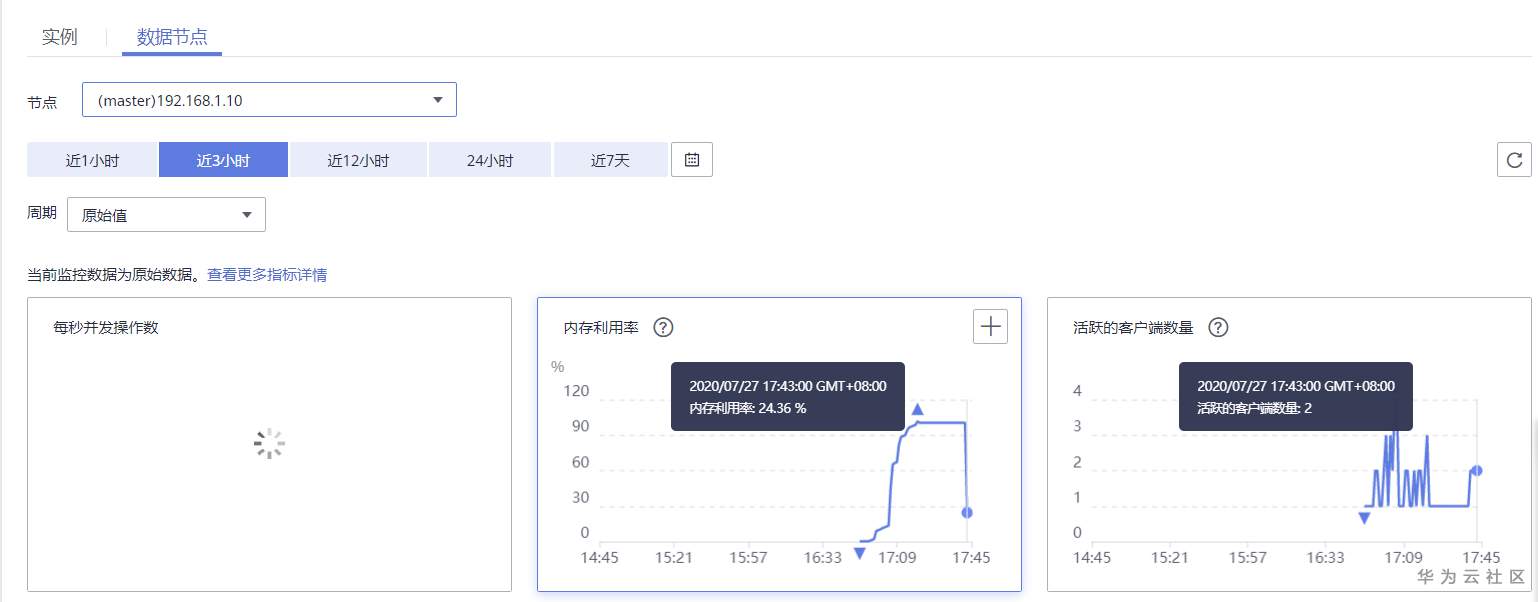Select the 数据节点 tab
Image resolution: width=1538 pixels, height=602 pixels.
[172, 37]
